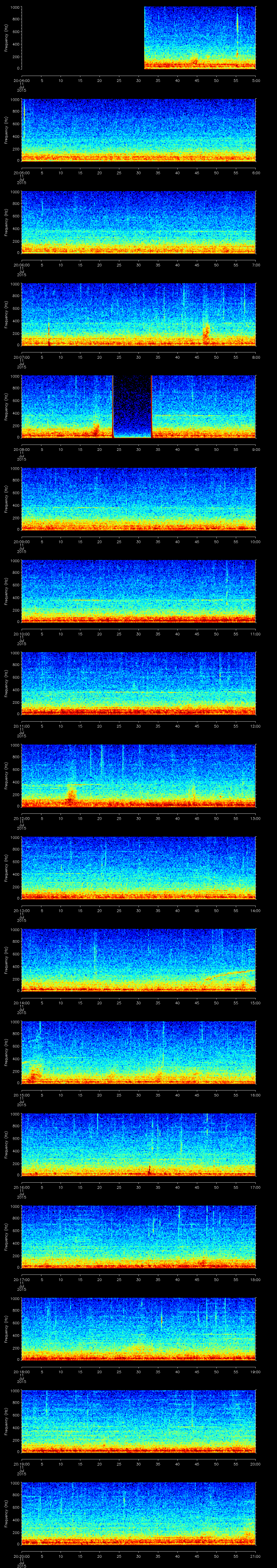This screenshot has width=277, height=1568.
Task: Open the spectrogram panel starting at 20:15:00
Action: (139, 1052)
